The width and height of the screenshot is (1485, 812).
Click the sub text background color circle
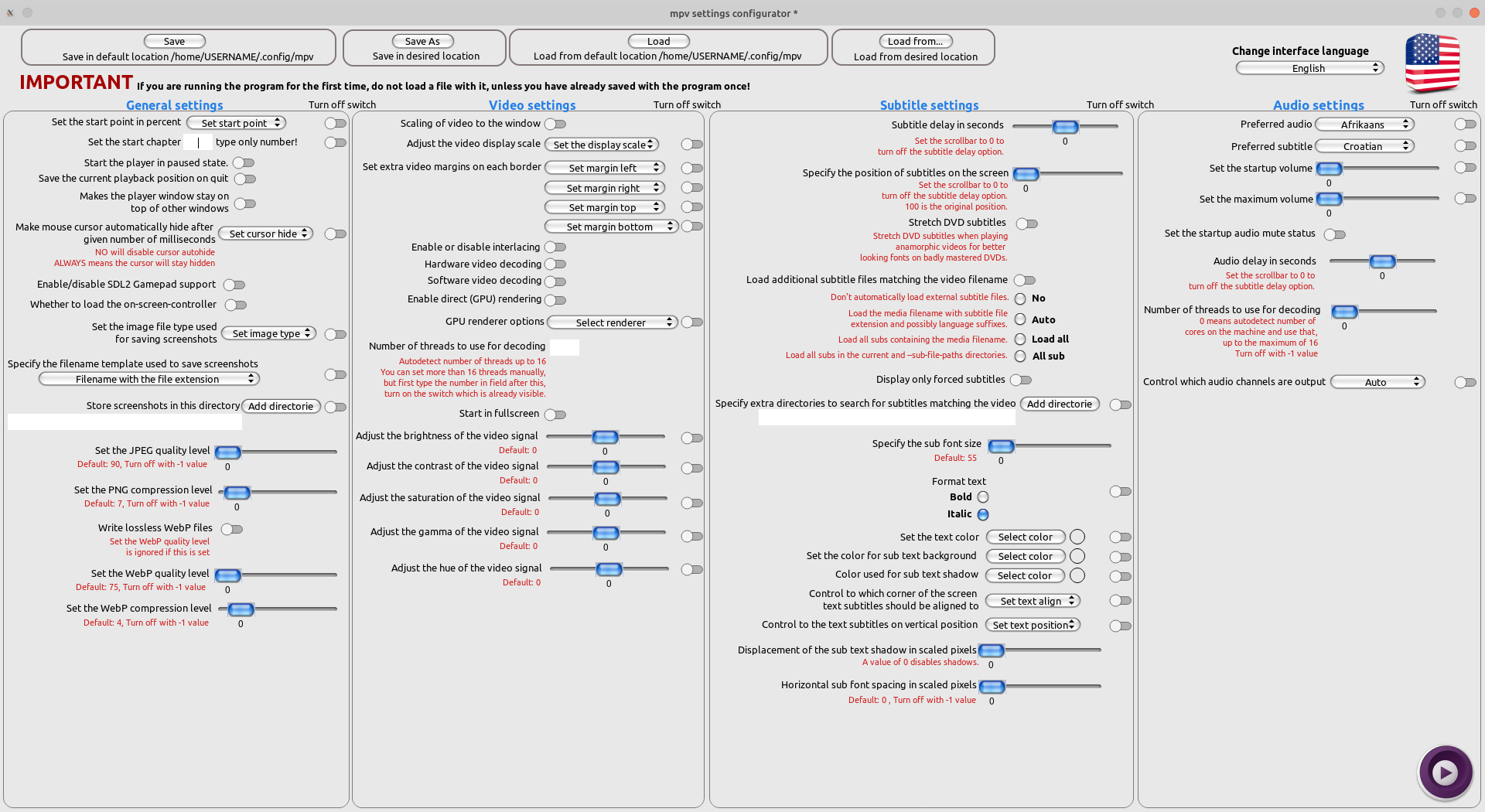(x=1077, y=556)
